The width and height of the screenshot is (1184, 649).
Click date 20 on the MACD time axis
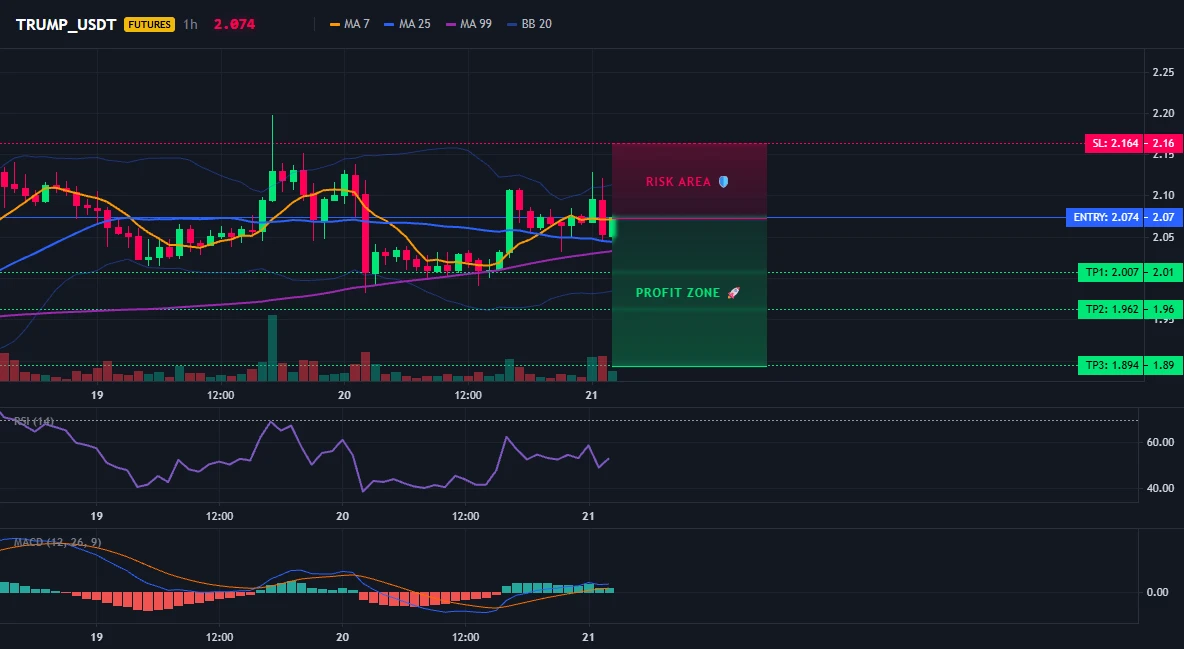(x=342, y=637)
